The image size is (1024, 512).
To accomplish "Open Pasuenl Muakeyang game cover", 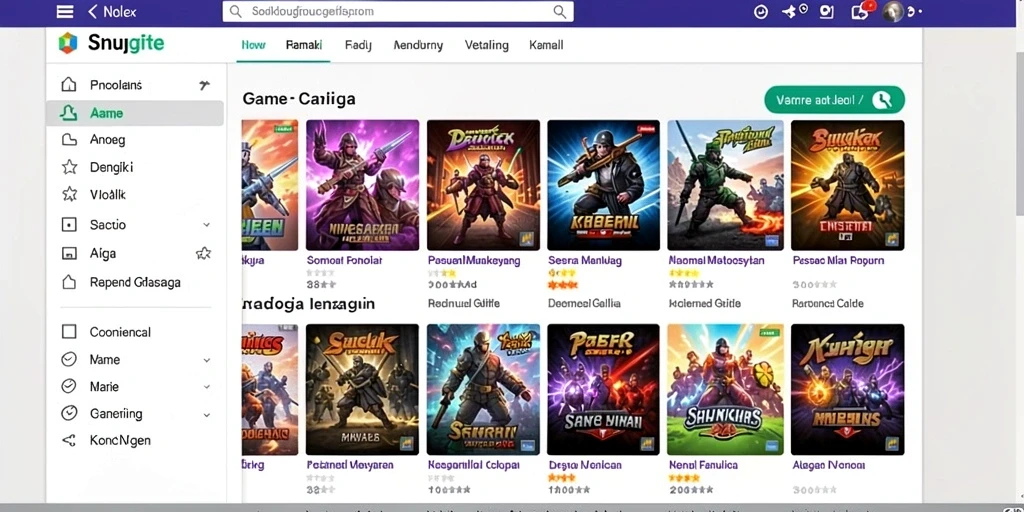I will coord(483,185).
